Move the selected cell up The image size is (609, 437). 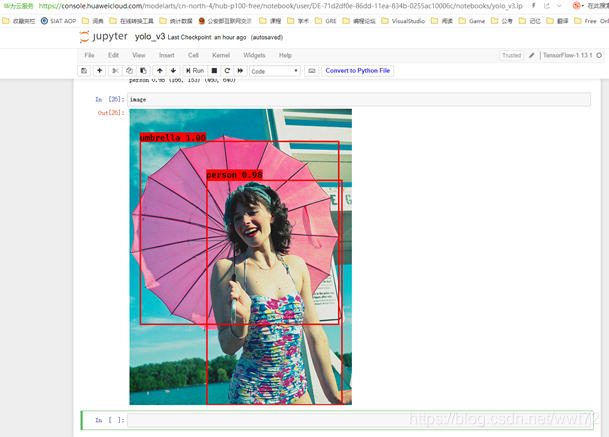tap(160, 71)
